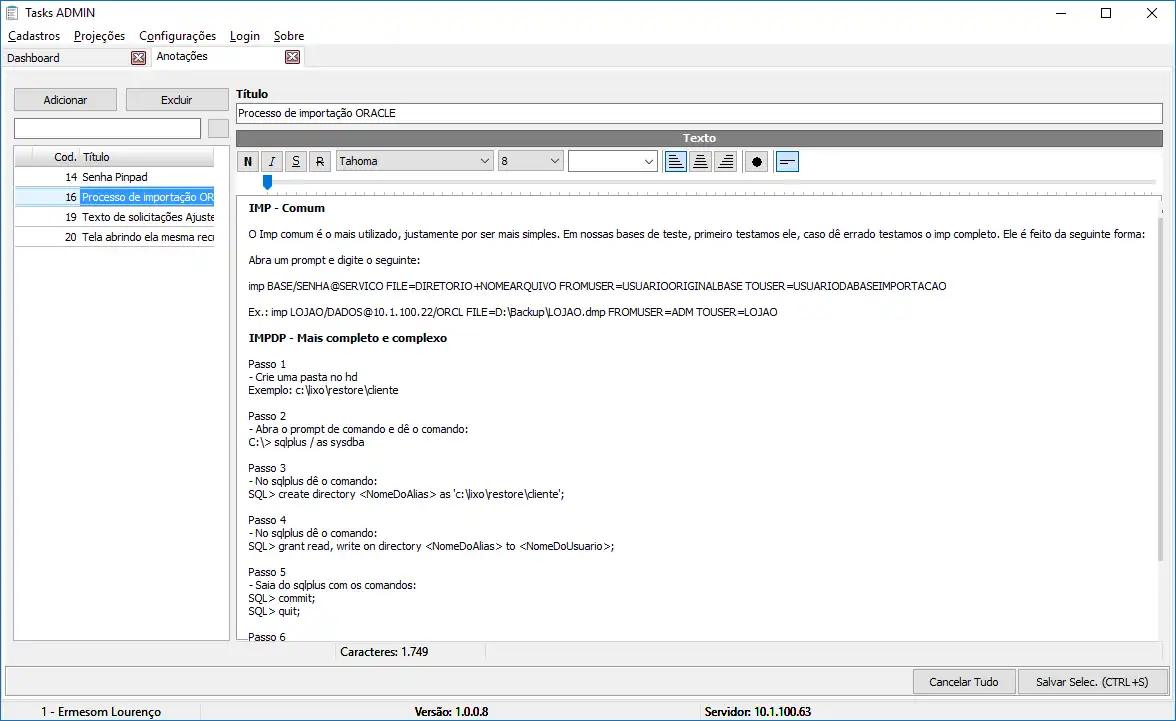1176x721 pixels.
Task: Align text to the left
Action: (x=676, y=161)
